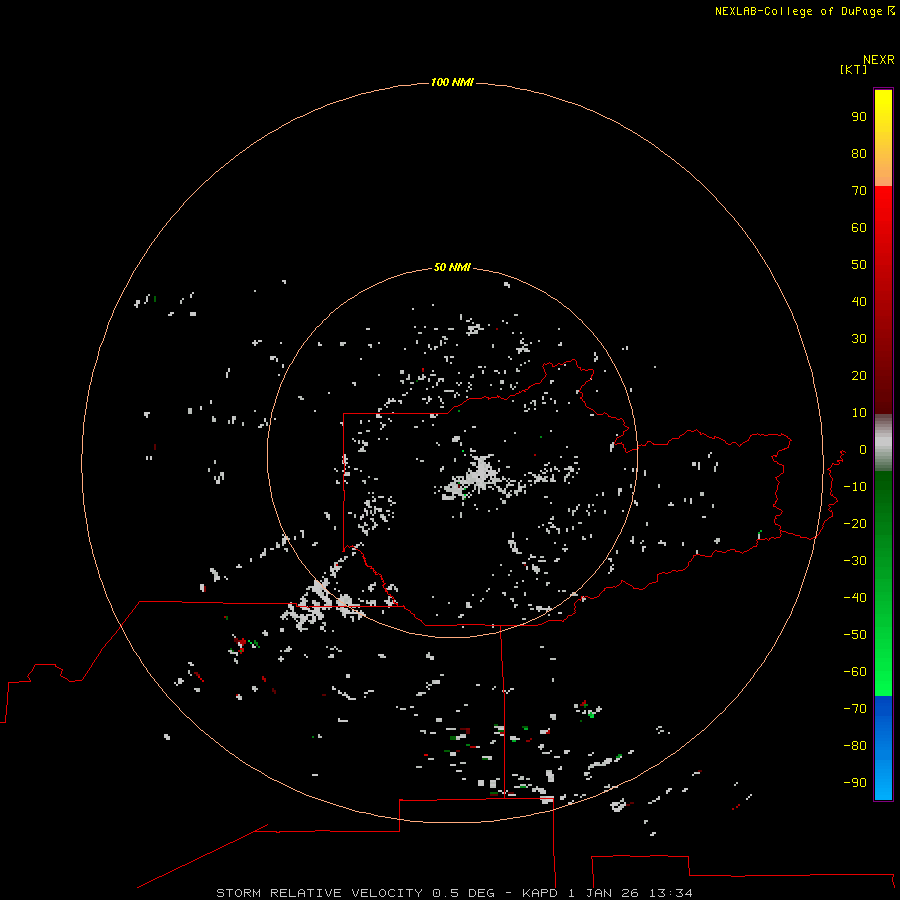Screen dimensions: 900x900
Task: Click the 70 value on the velocity scale
Action: point(859,191)
